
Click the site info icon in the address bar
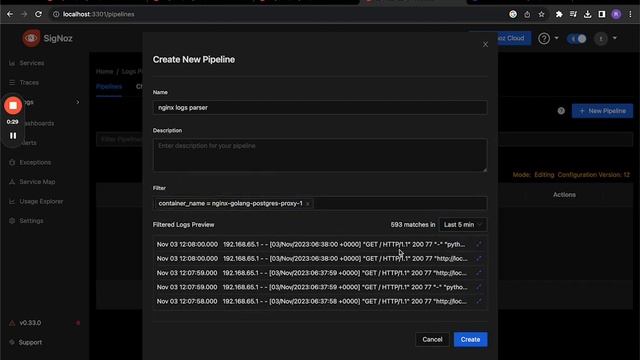click(x=56, y=14)
